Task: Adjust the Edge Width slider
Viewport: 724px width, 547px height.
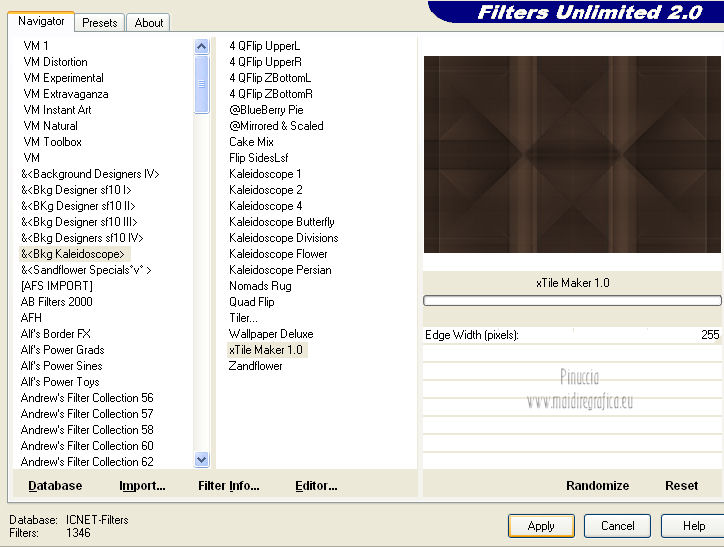Action: click(x=572, y=335)
